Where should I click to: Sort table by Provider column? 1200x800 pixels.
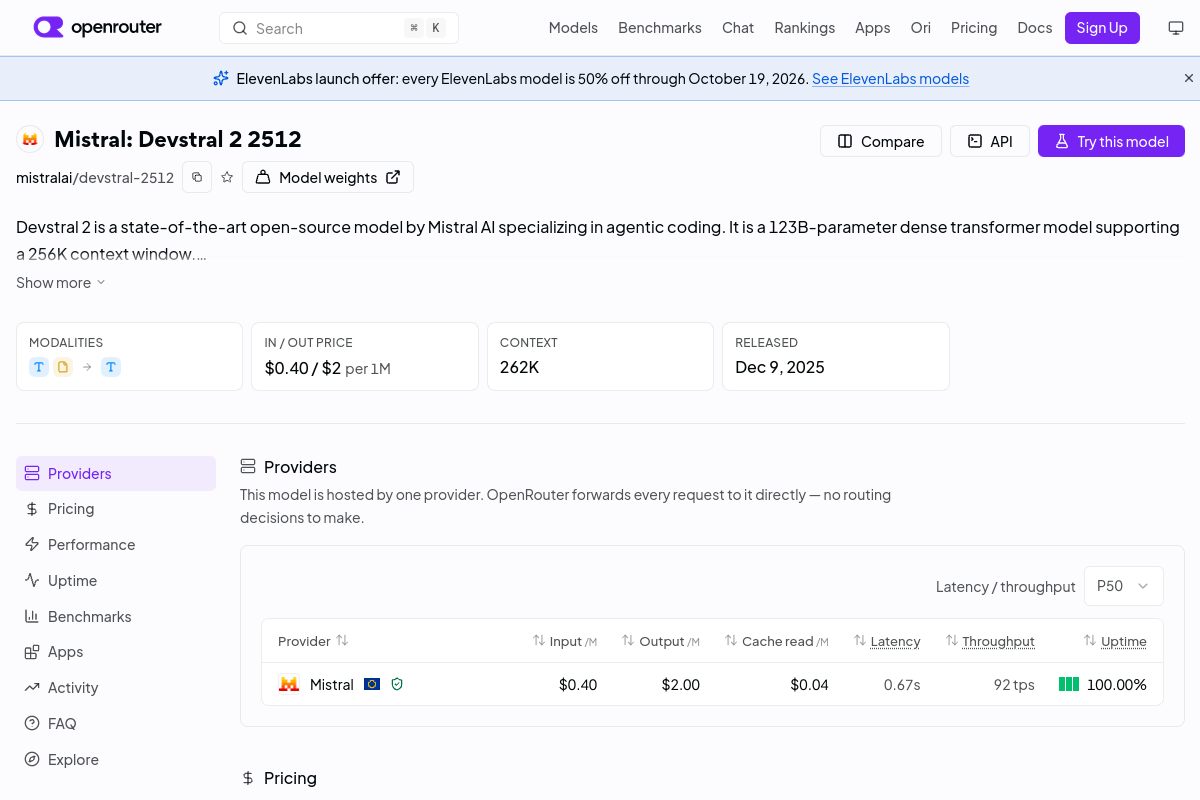pyautogui.click(x=313, y=641)
